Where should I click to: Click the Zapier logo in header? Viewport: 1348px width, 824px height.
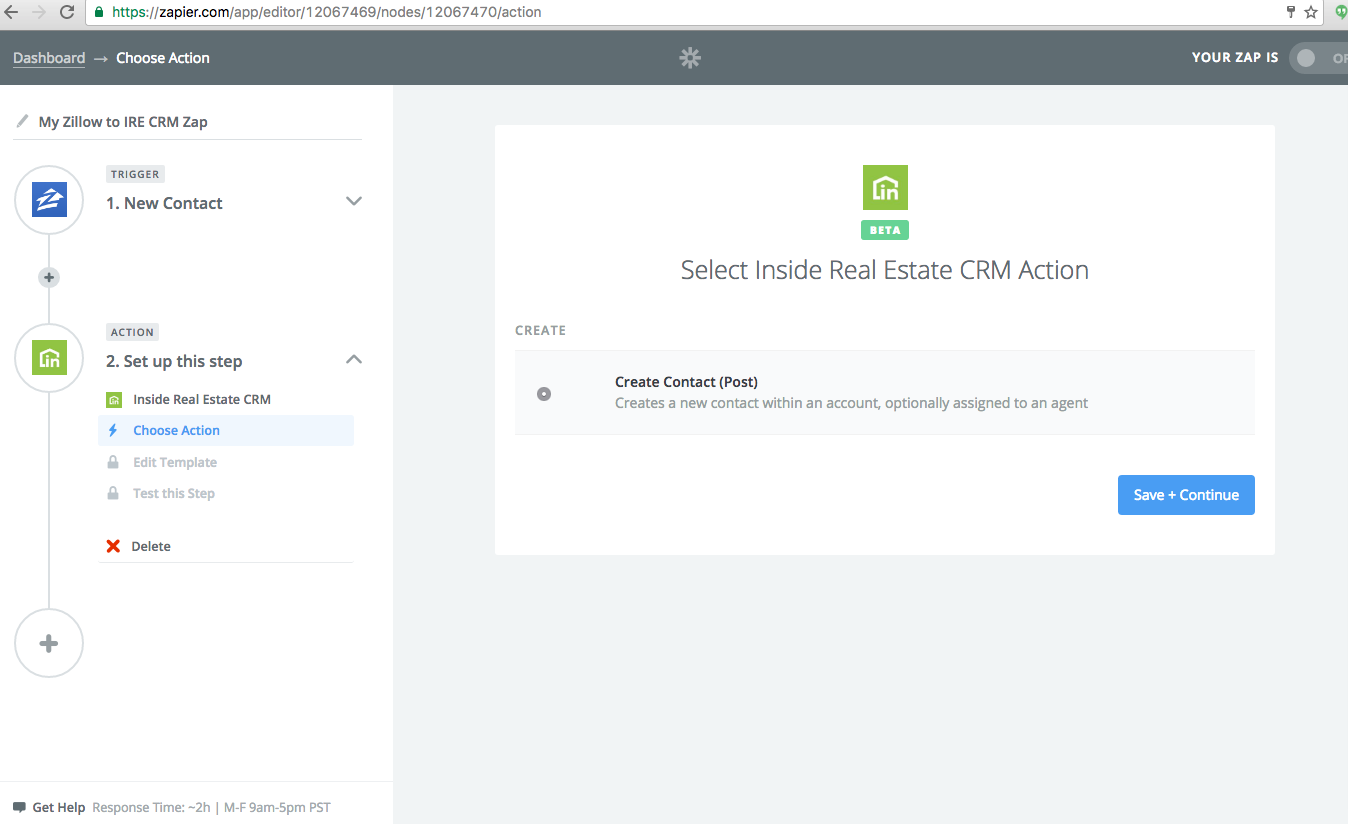tap(690, 58)
